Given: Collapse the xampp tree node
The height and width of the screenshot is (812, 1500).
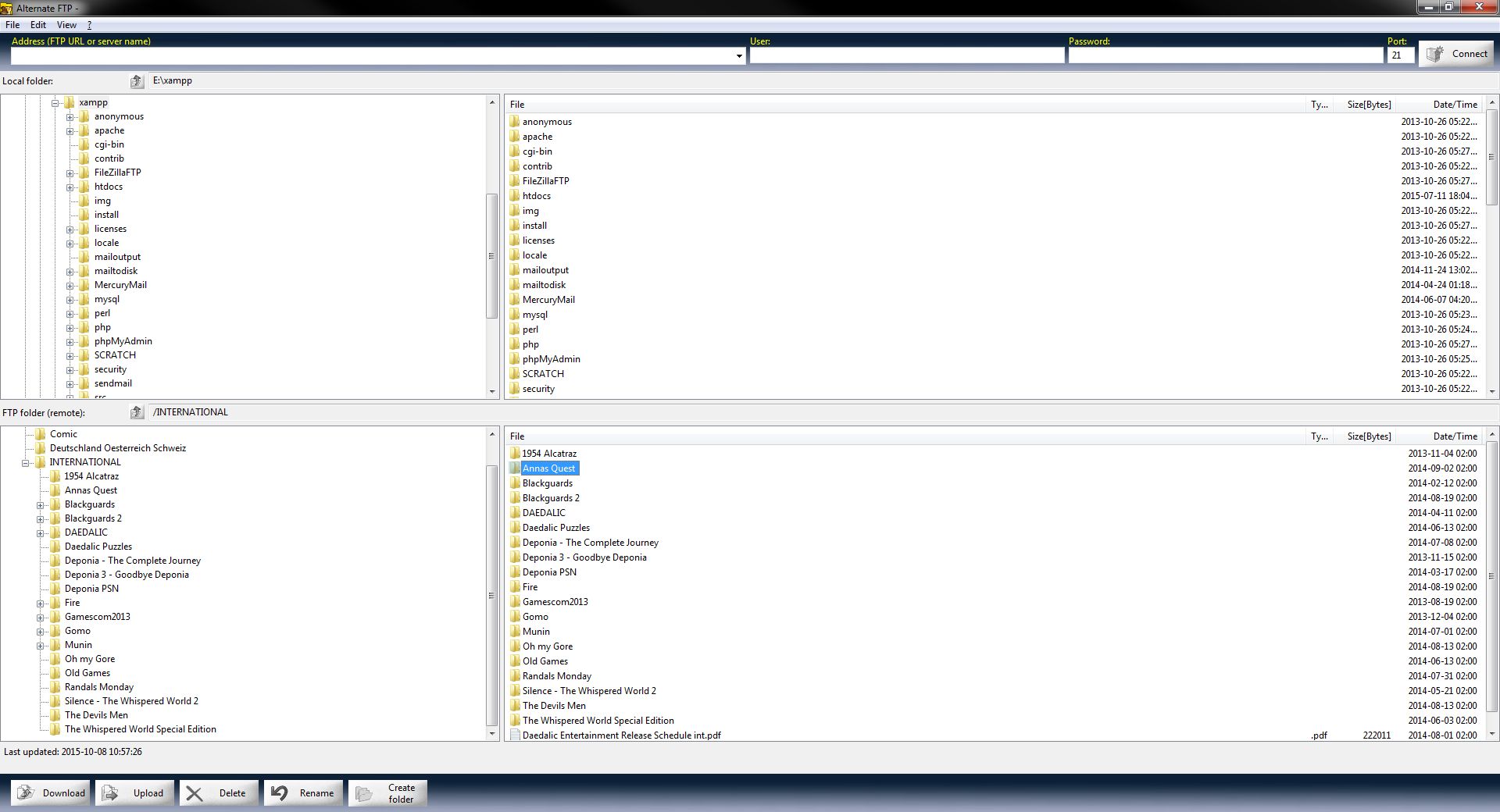Looking at the screenshot, I should (53, 102).
